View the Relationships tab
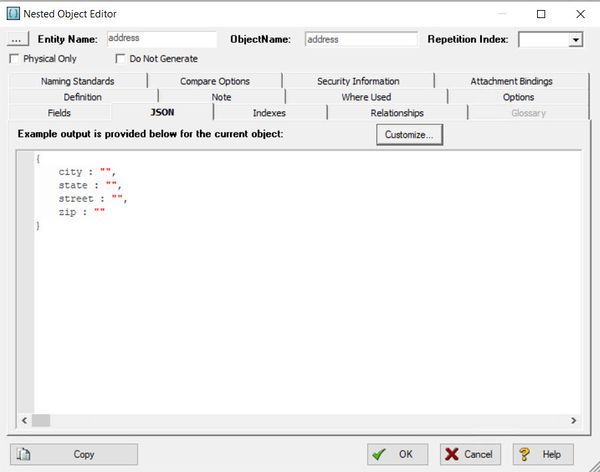Viewport: 600px width, 472px height. (x=397, y=113)
